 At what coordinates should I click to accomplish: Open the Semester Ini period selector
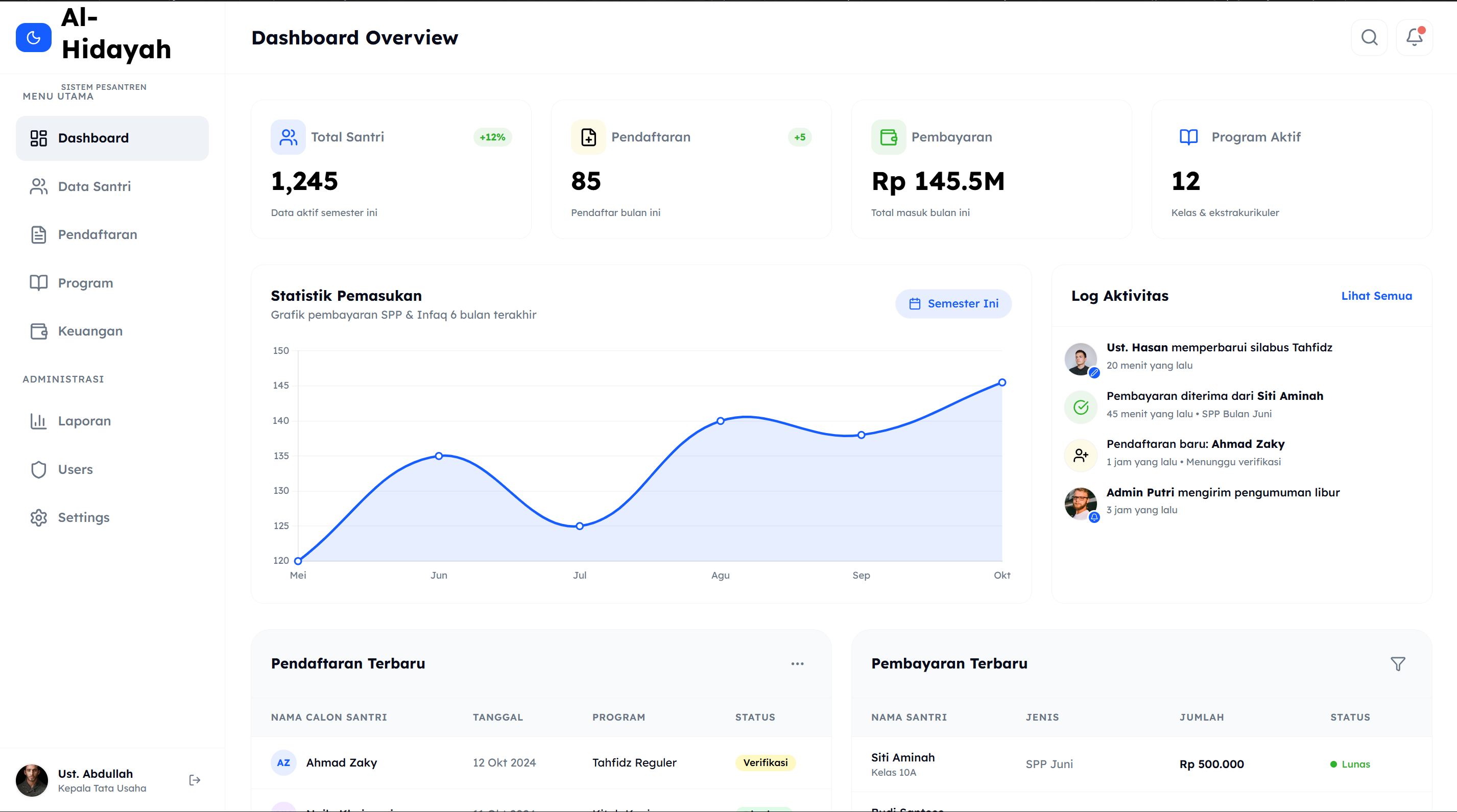point(953,304)
